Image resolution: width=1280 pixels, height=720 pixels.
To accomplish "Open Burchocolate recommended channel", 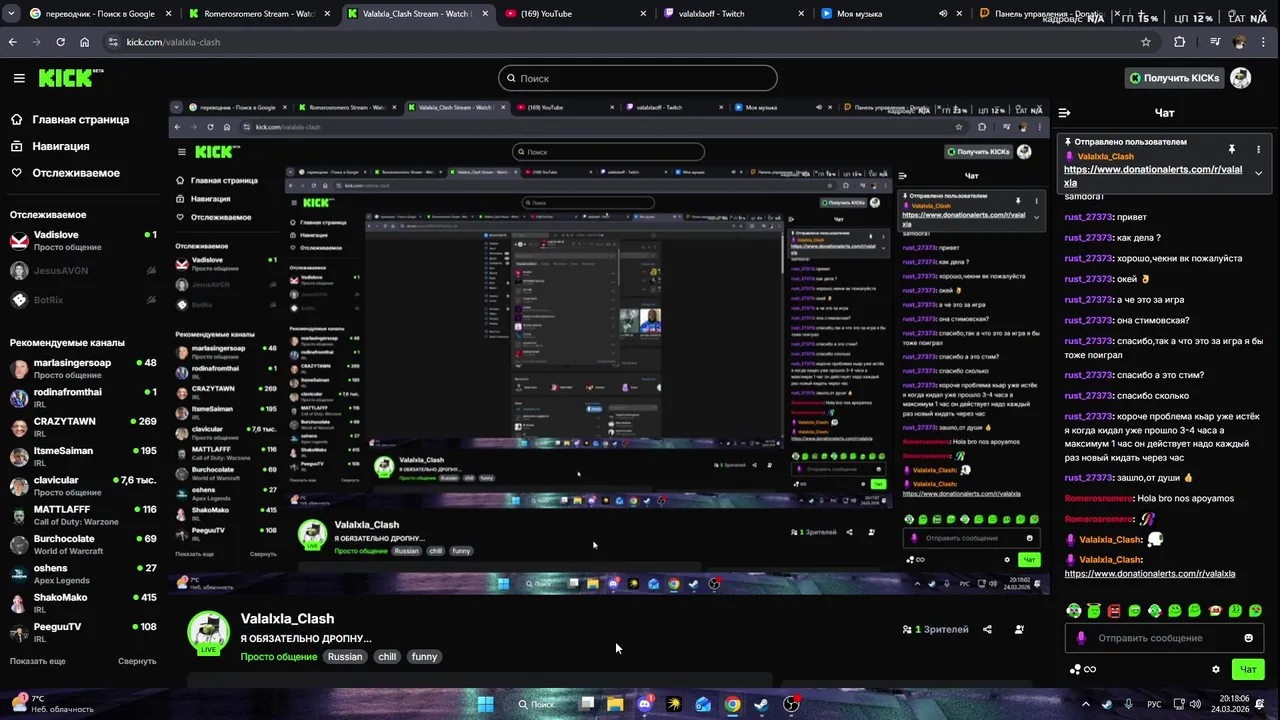I will (x=82, y=544).
